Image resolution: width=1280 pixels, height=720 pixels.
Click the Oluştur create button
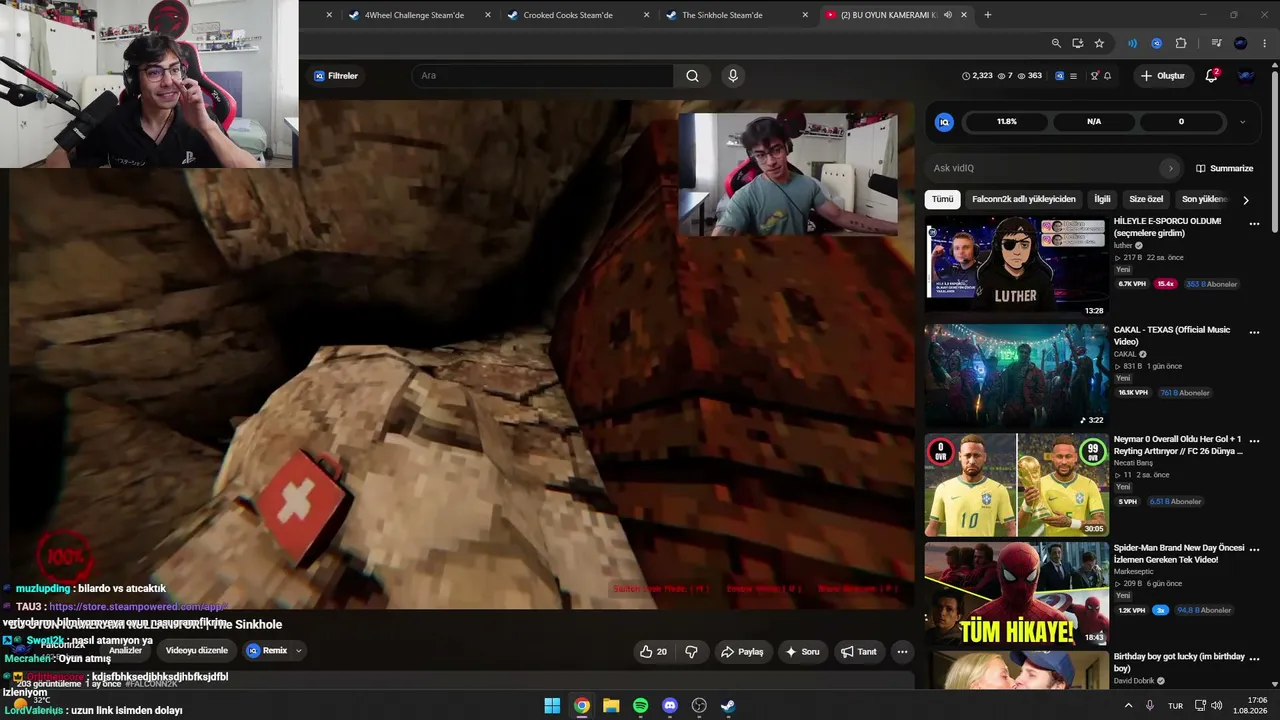pyautogui.click(x=1163, y=76)
